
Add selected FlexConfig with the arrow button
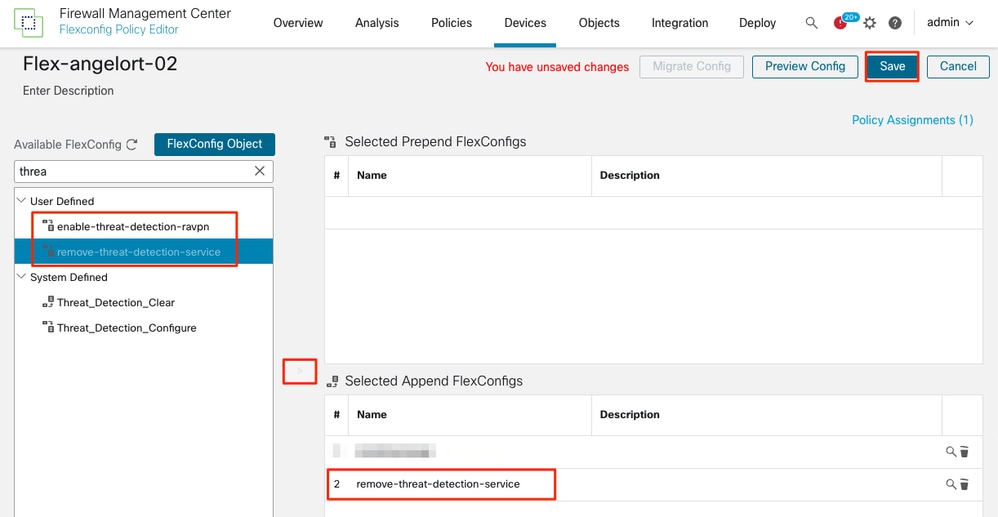click(x=300, y=371)
